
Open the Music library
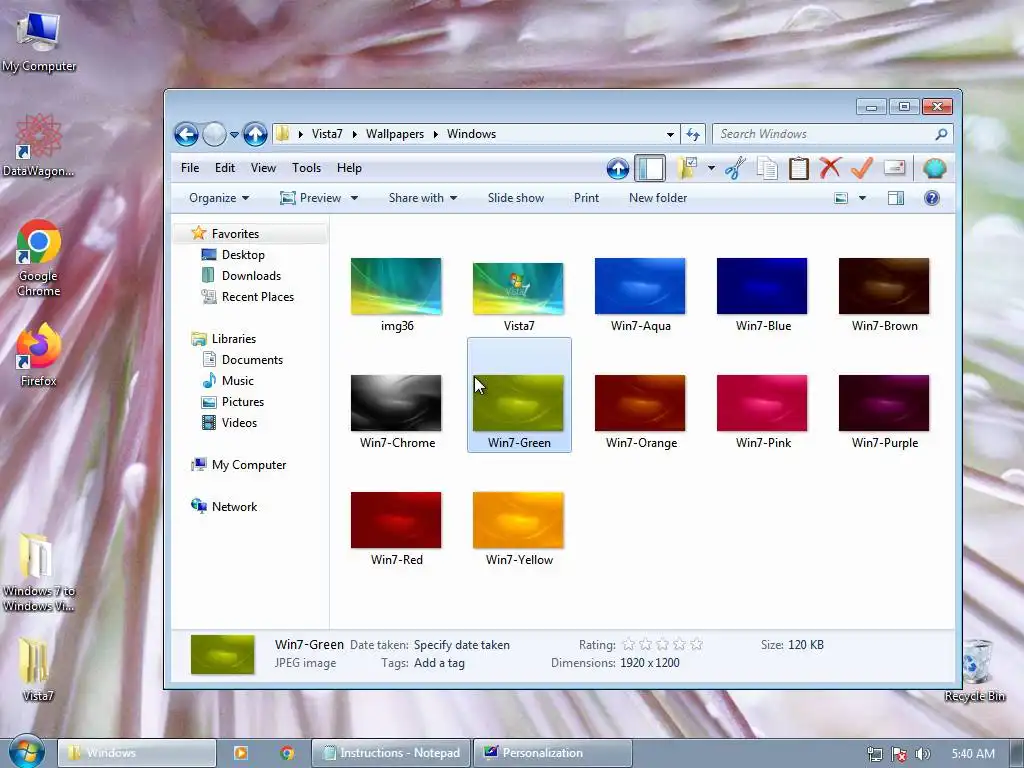pos(237,381)
